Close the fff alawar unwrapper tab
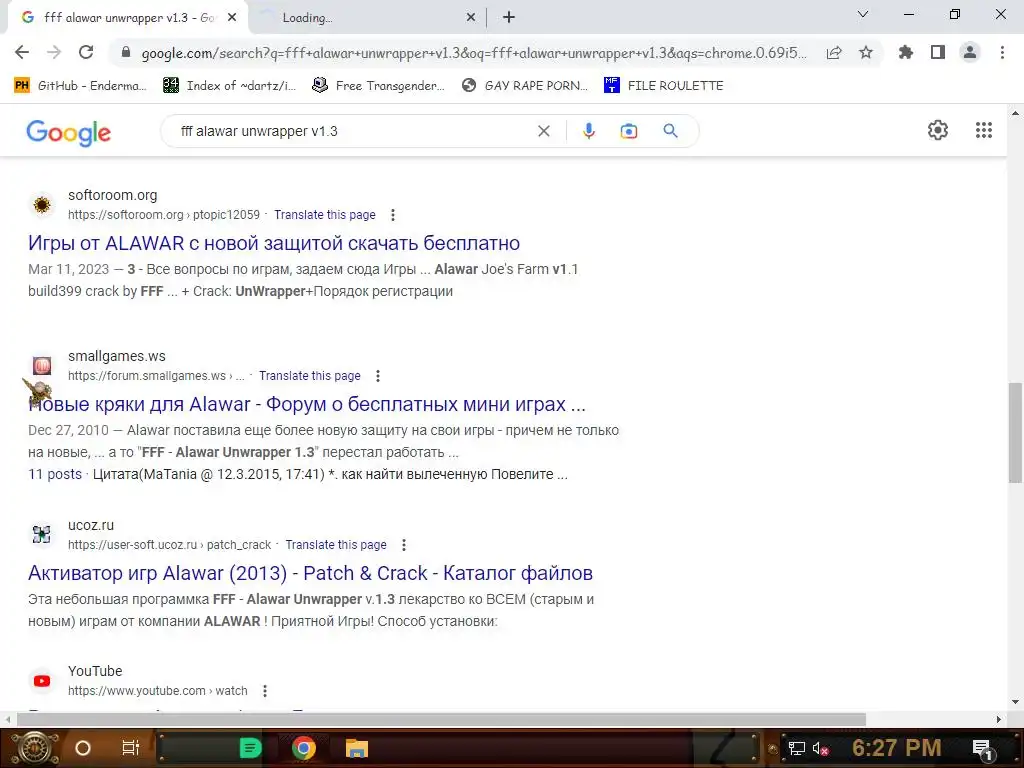The width and height of the screenshot is (1024, 768). pos(232,18)
